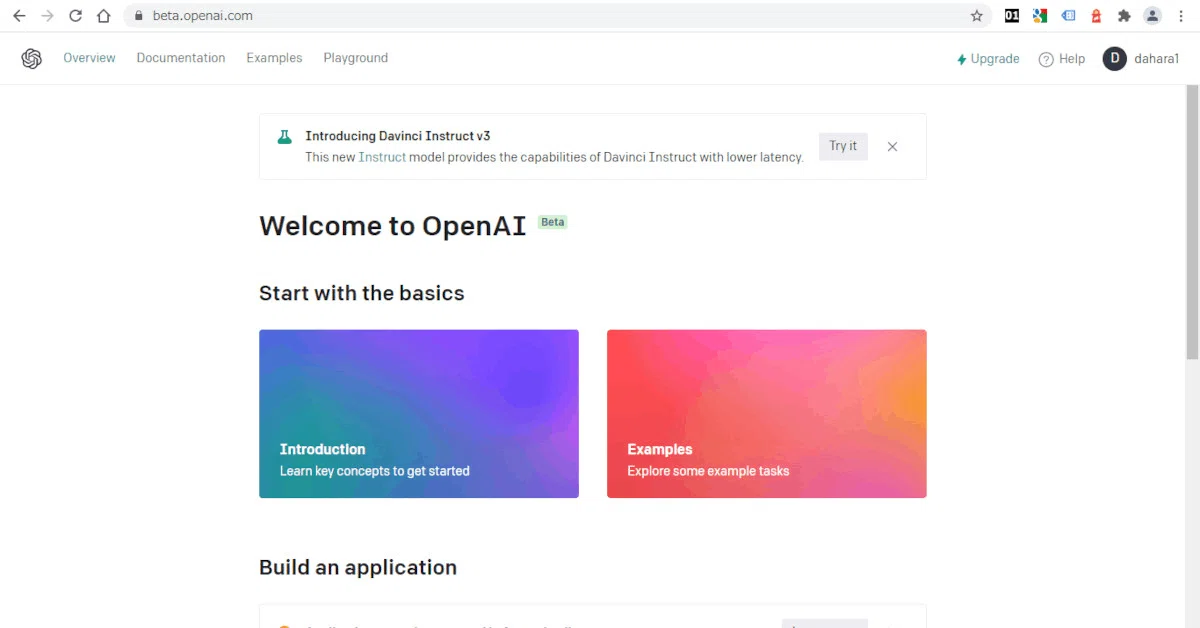Open the Help menu
Screen dimensions: 1200x628
[x=1062, y=59]
